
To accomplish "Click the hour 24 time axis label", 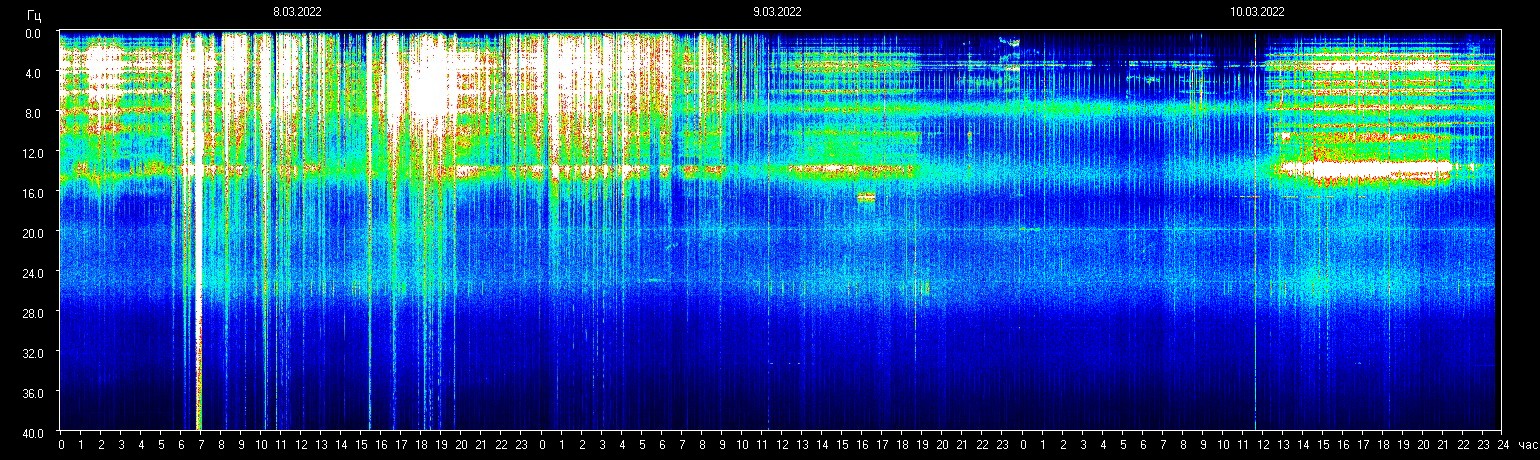I will tap(1503, 445).
